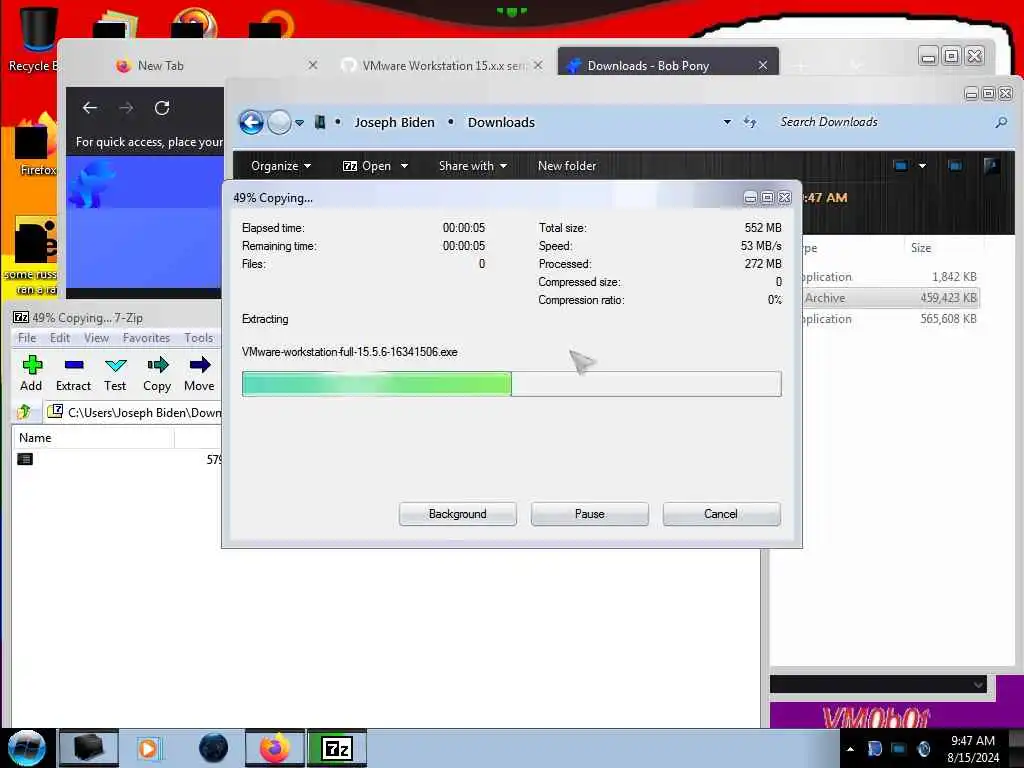Reload the page in Firefox
1024x768 pixels.
[x=162, y=108]
